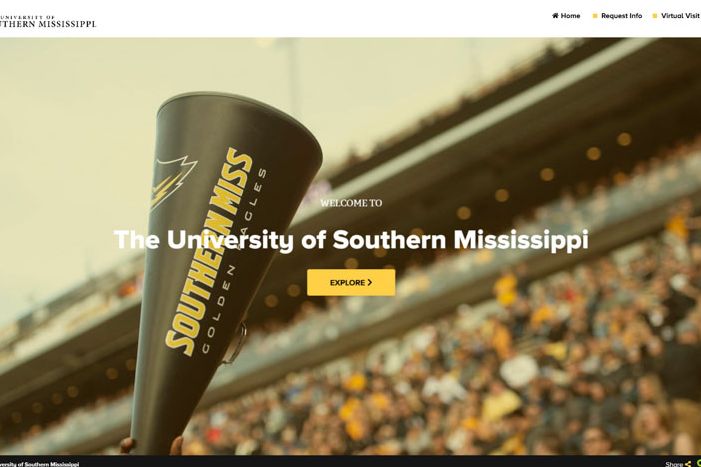Click the University of Southern Mississippi footer label

(39, 464)
